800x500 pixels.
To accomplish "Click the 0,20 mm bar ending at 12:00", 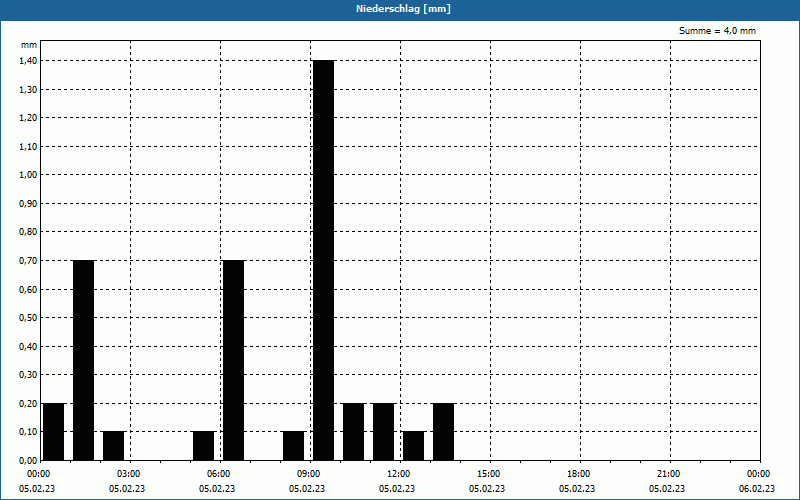I will pyautogui.click(x=384, y=432).
